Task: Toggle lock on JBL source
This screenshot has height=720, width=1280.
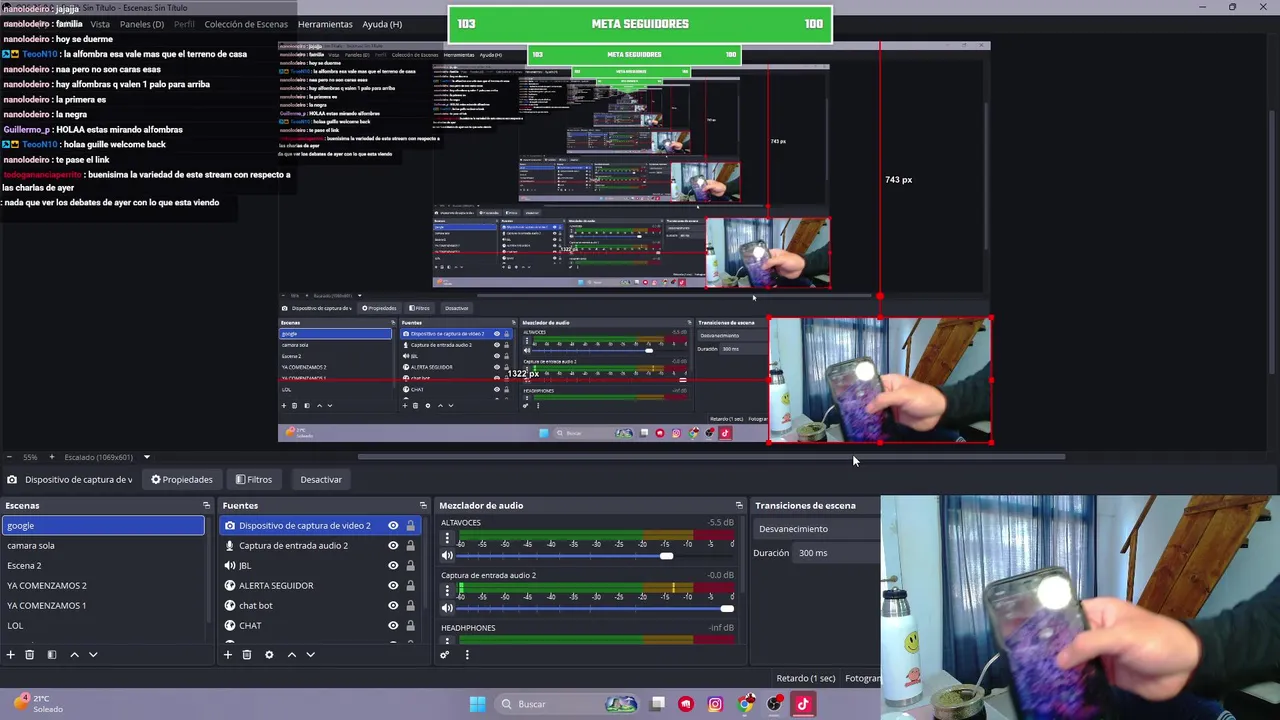Action: 410,566
